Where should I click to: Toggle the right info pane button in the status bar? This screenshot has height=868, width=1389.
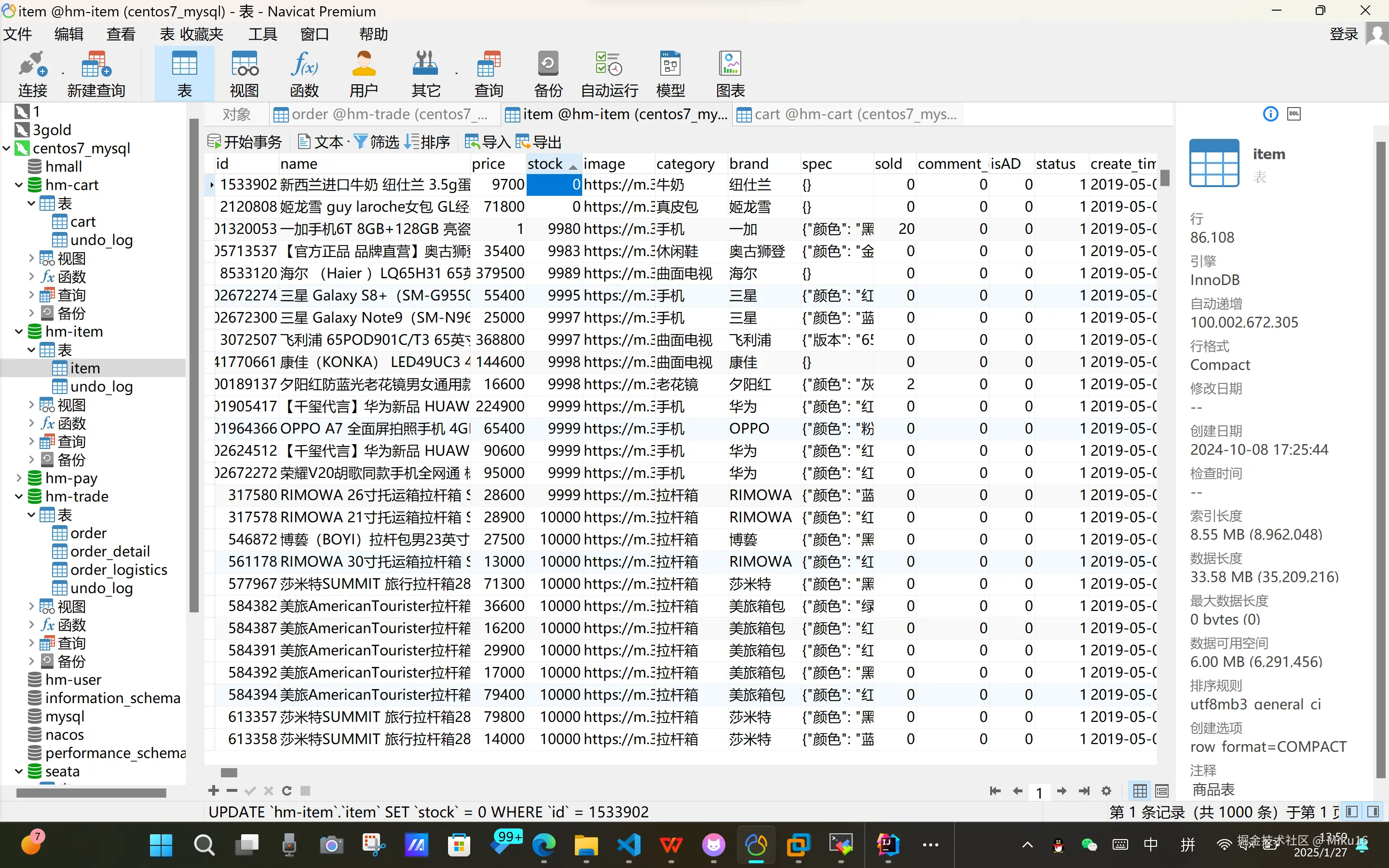(1374, 812)
